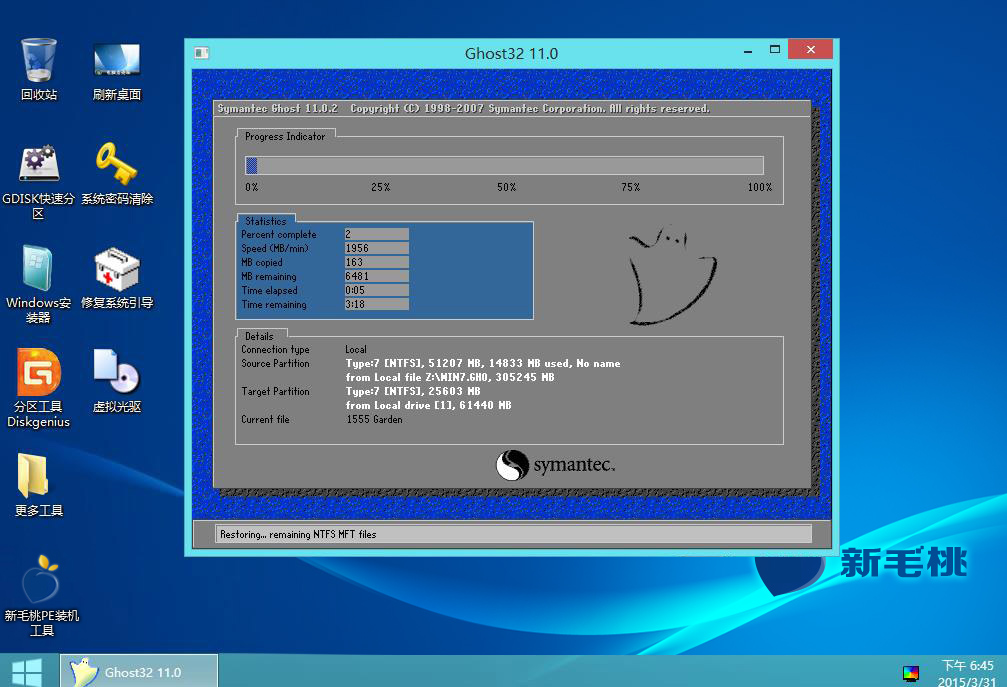Image resolution: width=1007 pixels, height=687 pixels.
Task: Click the Time remaining value 3:18
Action: point(376,304)
